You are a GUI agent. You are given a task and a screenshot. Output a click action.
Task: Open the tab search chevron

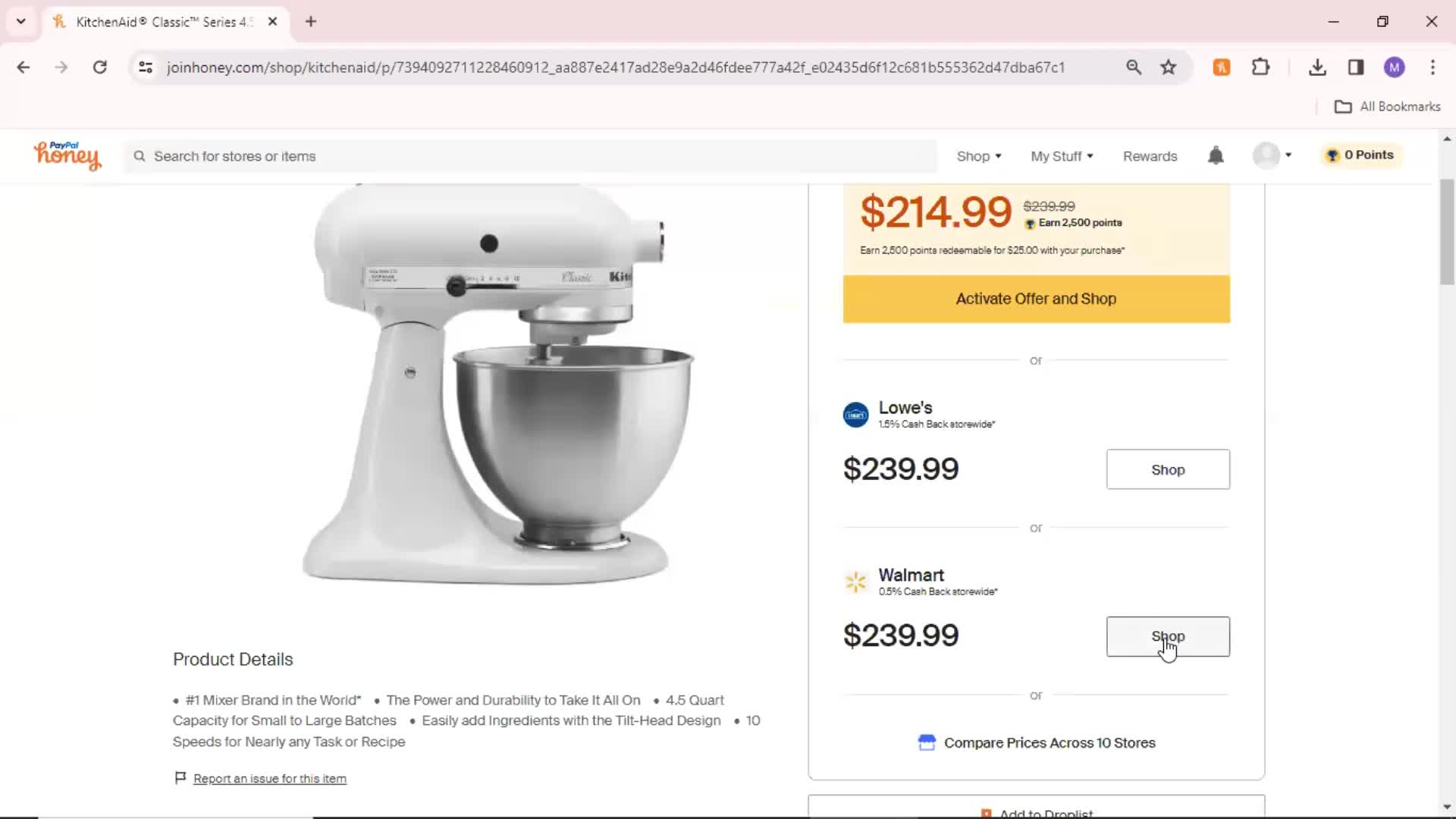coord(21,21)
